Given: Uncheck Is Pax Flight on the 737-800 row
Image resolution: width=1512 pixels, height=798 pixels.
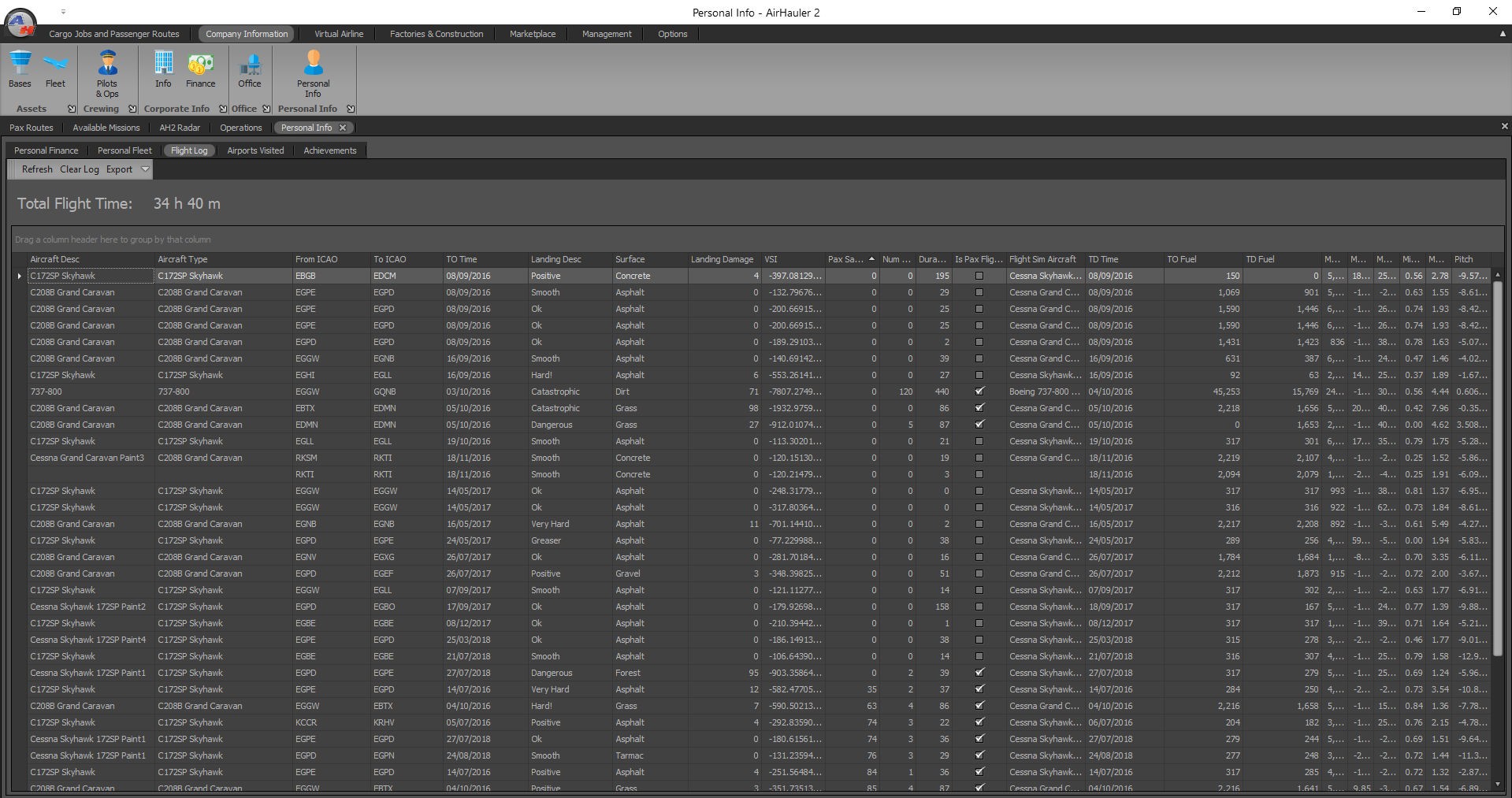Looking at the screenshot, I should pyautogui.click(x=979, y=392).
